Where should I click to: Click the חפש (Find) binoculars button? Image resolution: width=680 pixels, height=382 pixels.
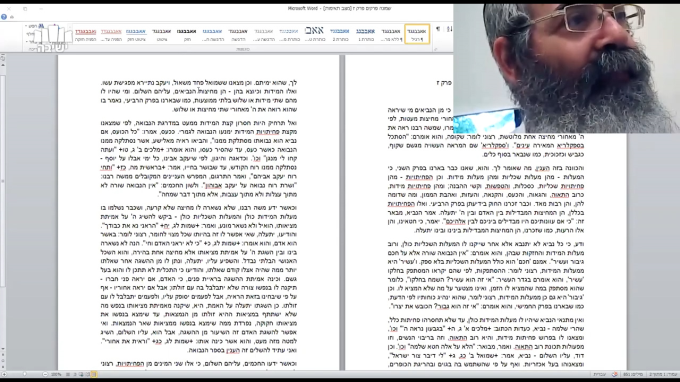tap(36, 26)
